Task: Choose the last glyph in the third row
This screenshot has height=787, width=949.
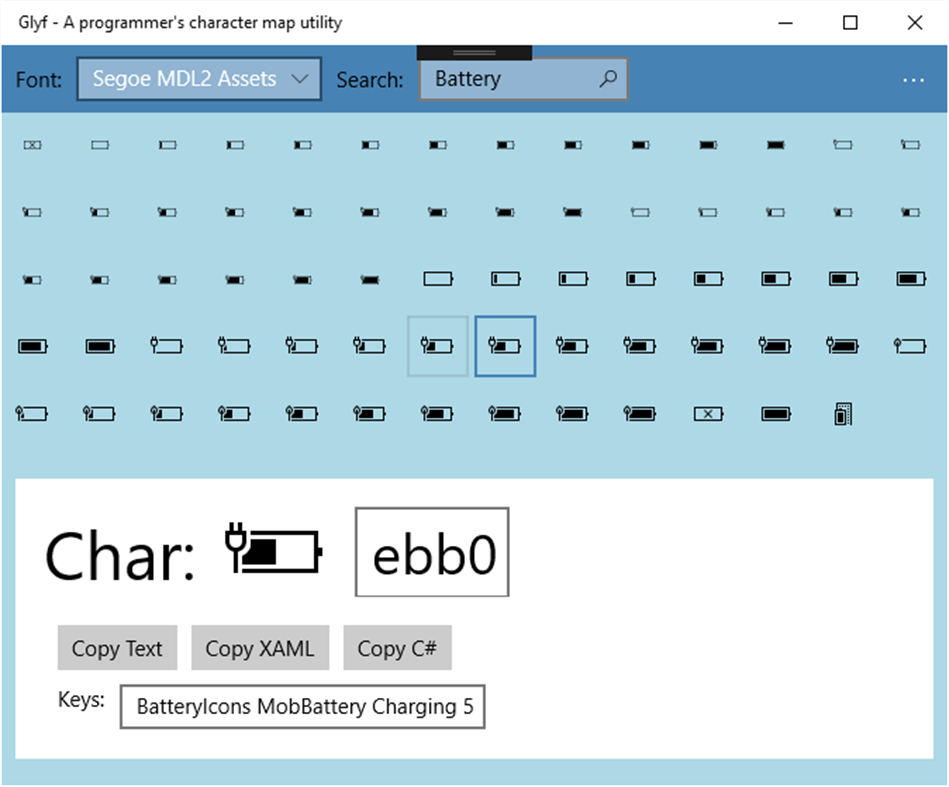Action: [x=911, y=279]
